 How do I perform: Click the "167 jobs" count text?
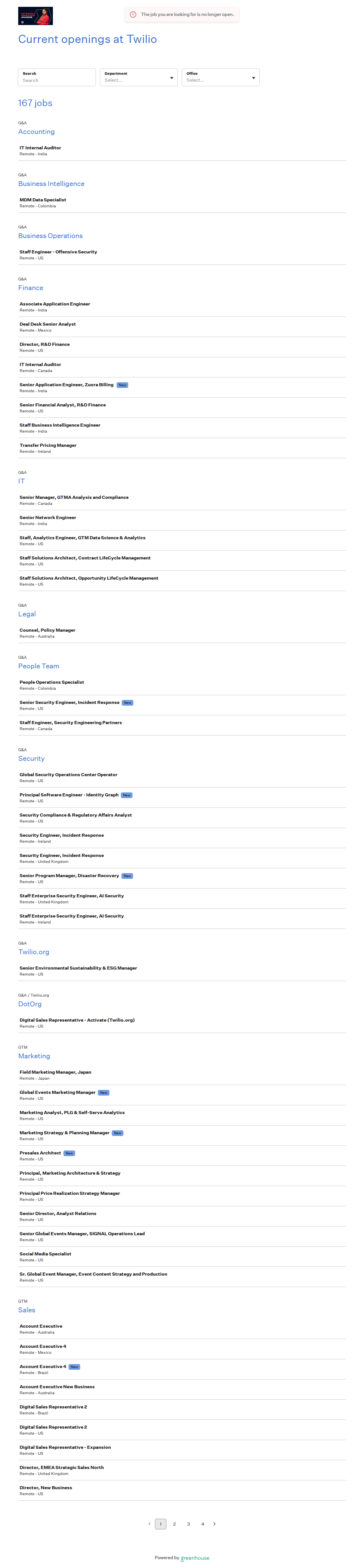point(35,103)
